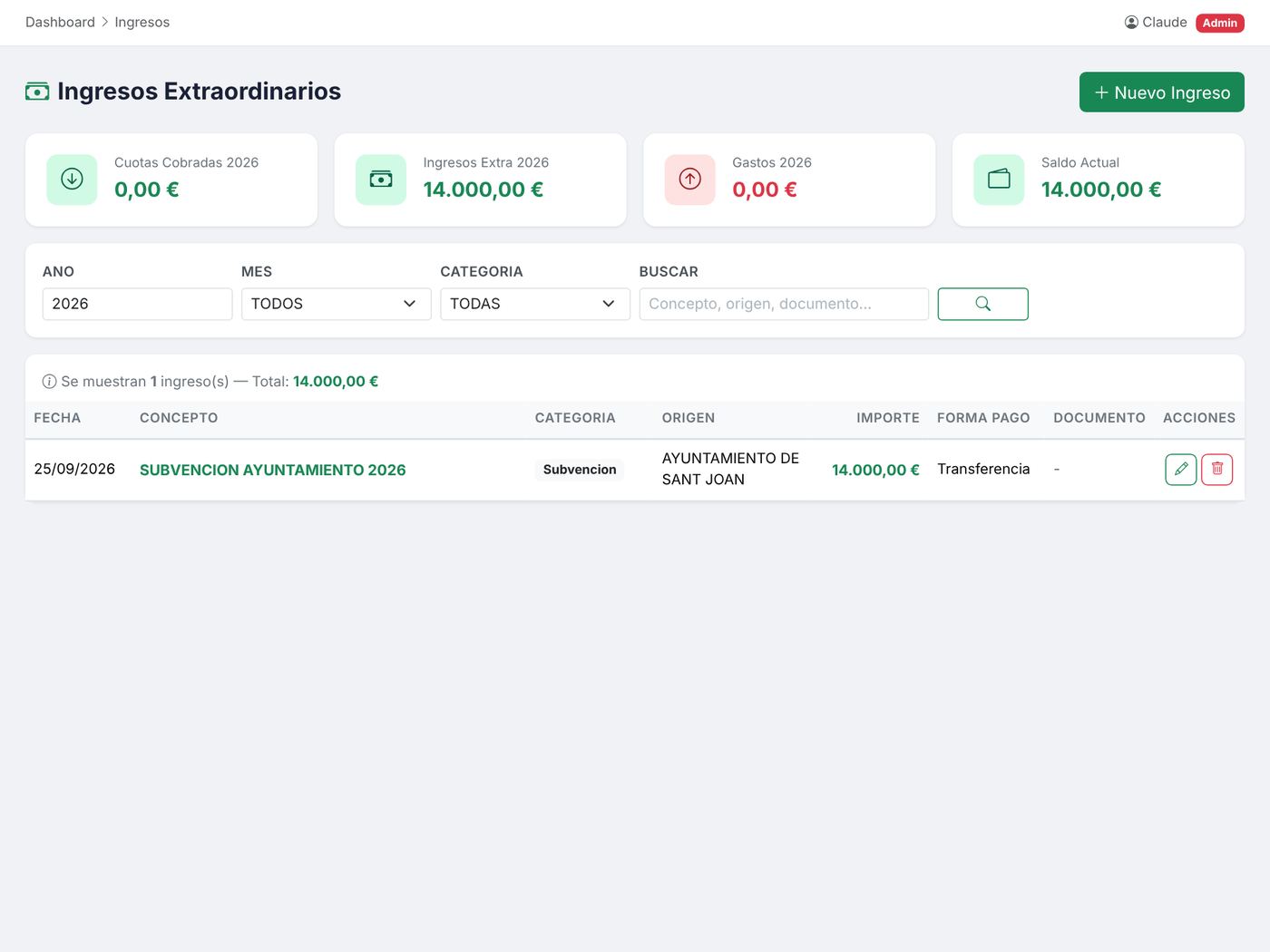This screenshot has height=952, width=1270.
Task: Create a new income with Nuevo Ingreso
Action: (1161, 92)
